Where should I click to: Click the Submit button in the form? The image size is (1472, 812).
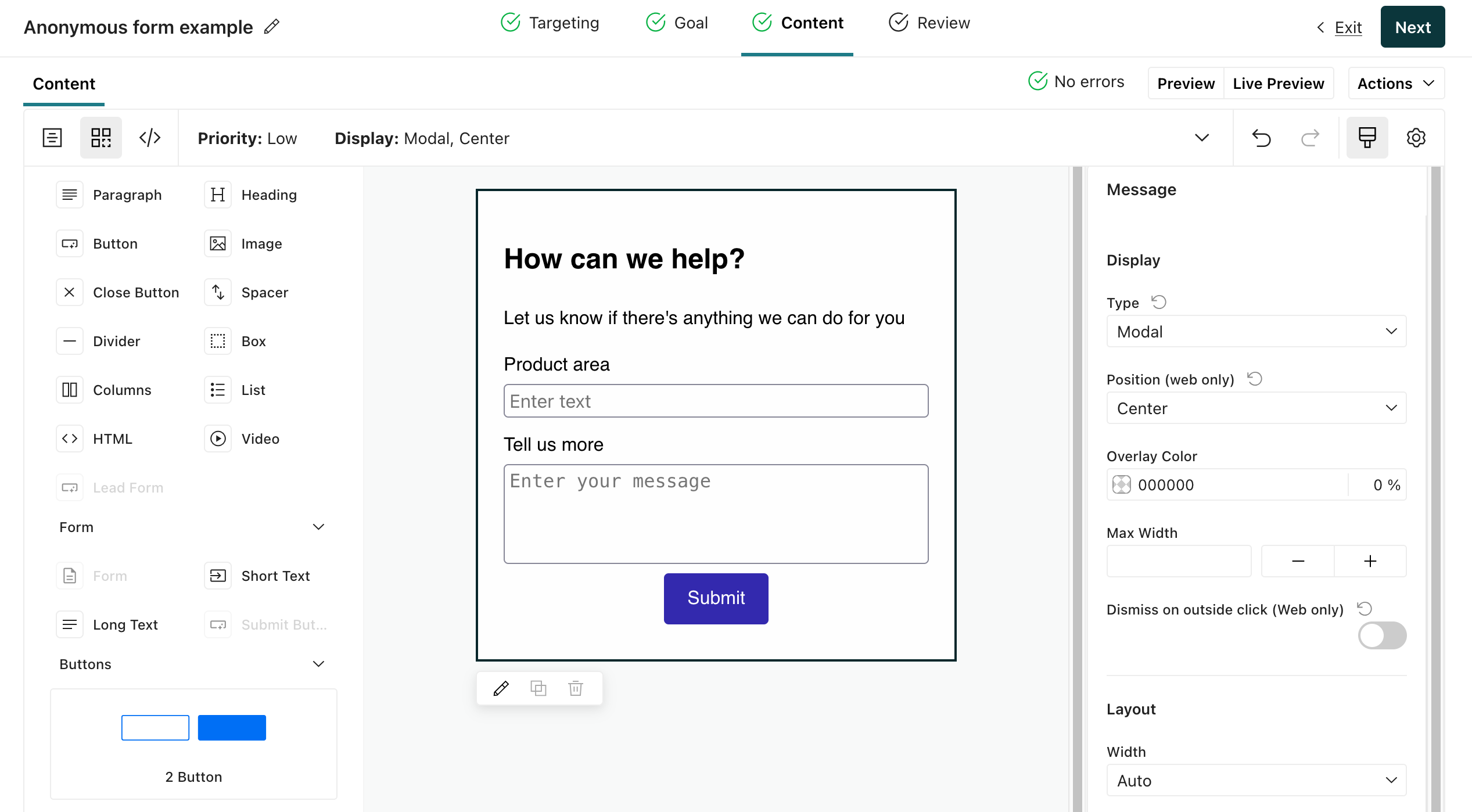pyautogui.click(x=716, y=598)
